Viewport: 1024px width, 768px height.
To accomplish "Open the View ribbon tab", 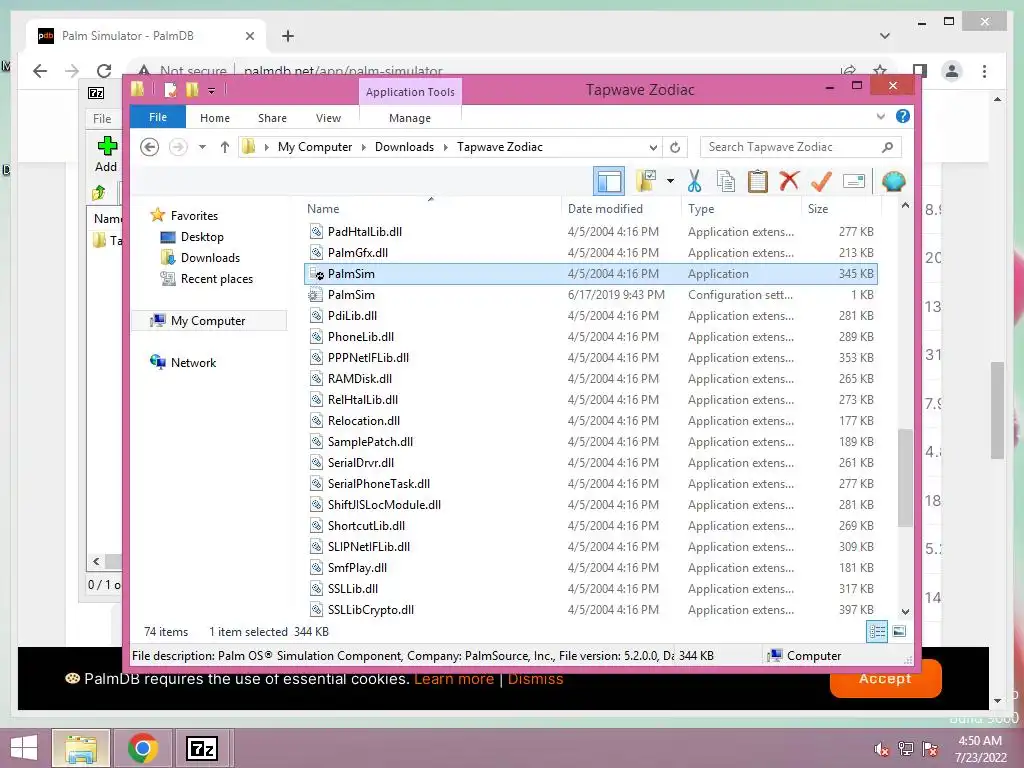I will point(328,118).
